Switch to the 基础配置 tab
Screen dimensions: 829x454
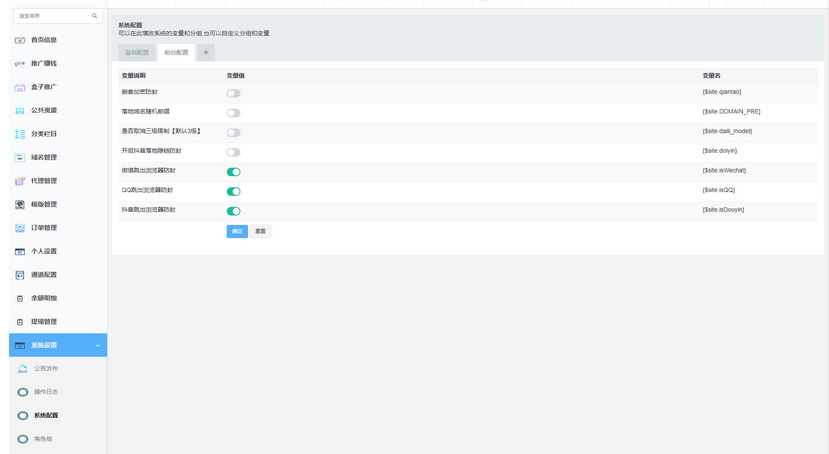[136, 52]
